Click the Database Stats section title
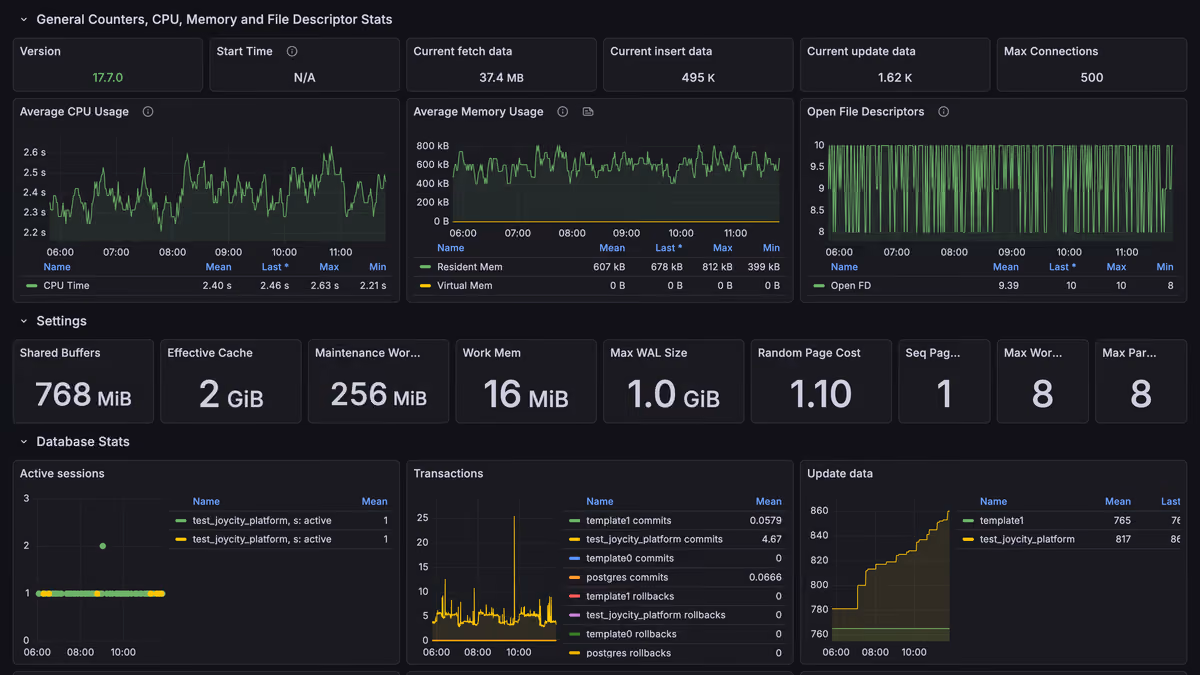Viewport: 1200px width, 675px height. tap(83, 441)
